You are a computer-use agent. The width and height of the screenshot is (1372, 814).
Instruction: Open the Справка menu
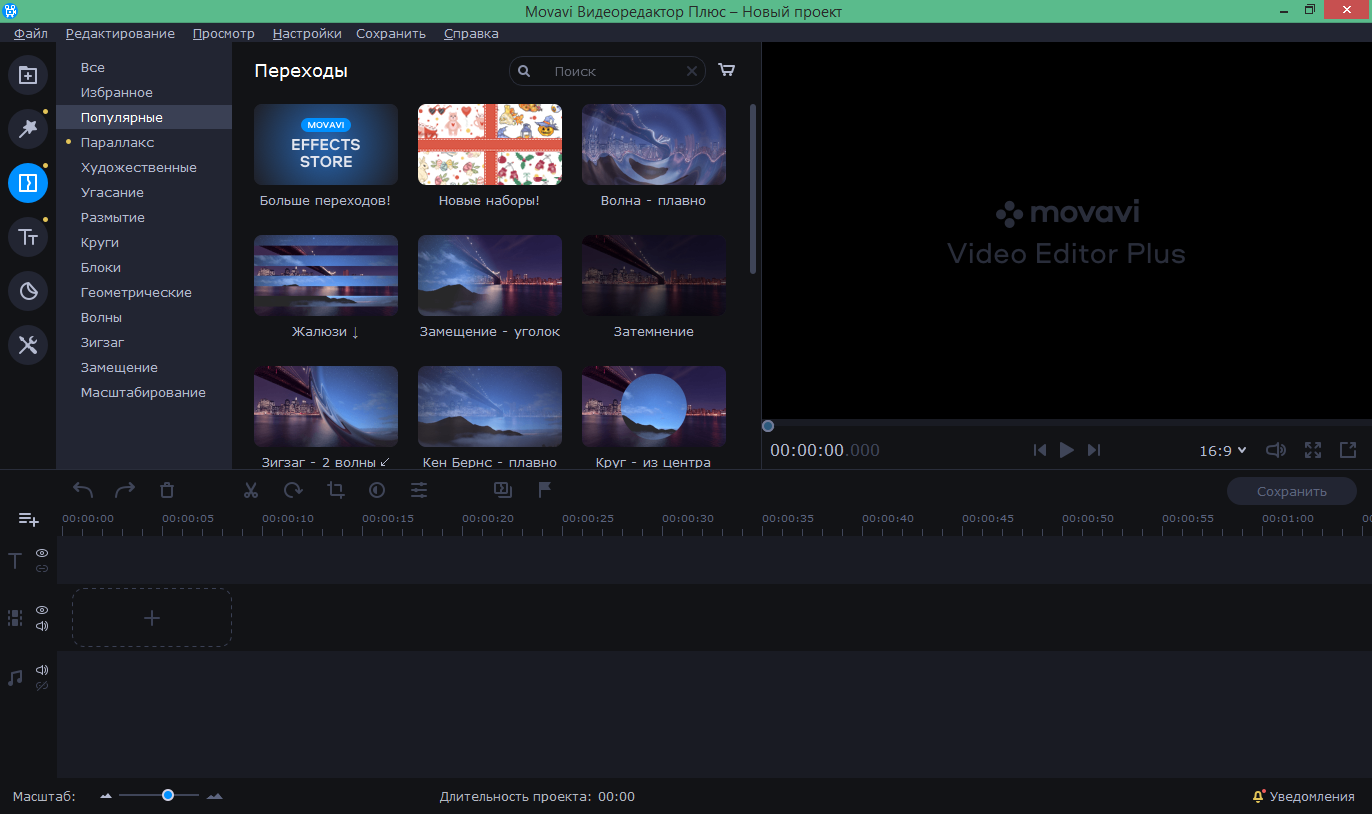(x=471, y=33)
